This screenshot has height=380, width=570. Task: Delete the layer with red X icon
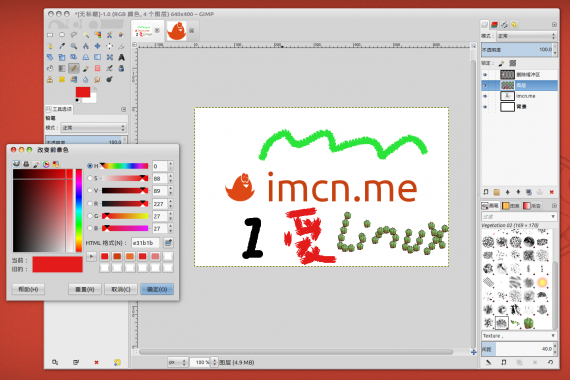551,192
